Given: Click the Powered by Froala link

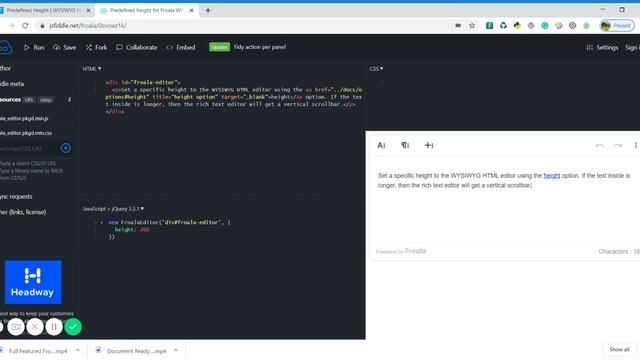Looking at the screenshot, I should click(401, 251).
